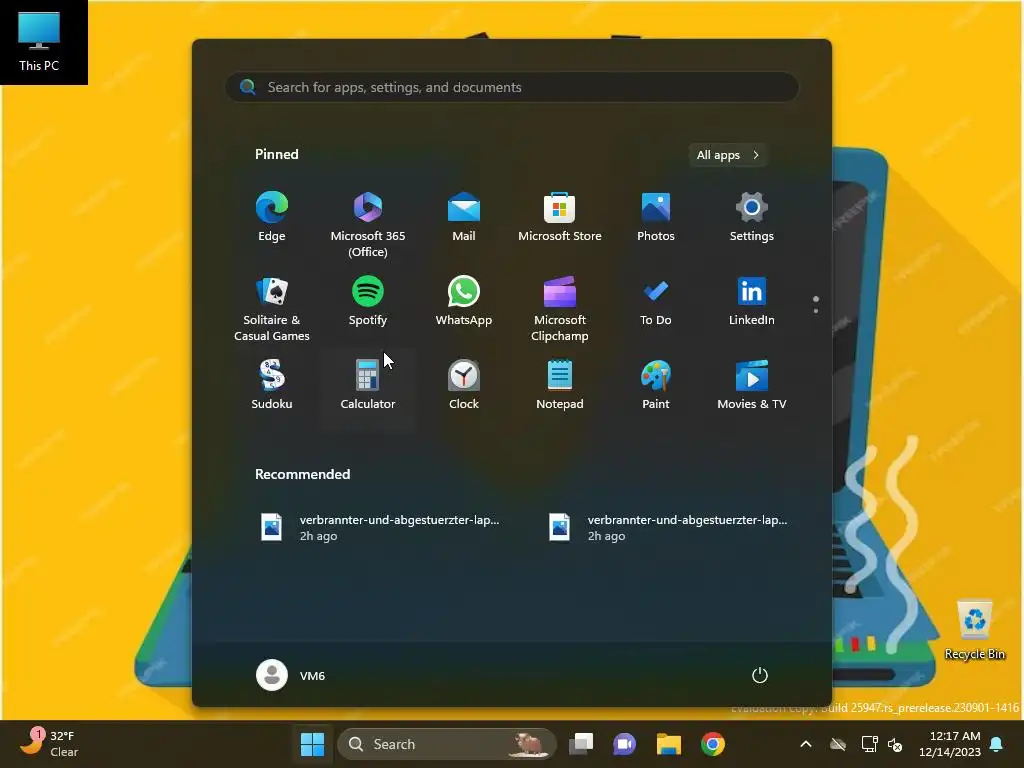Screen dimensions: 1024x768
Task: Launch the Photos app
Action: (656, 217)
